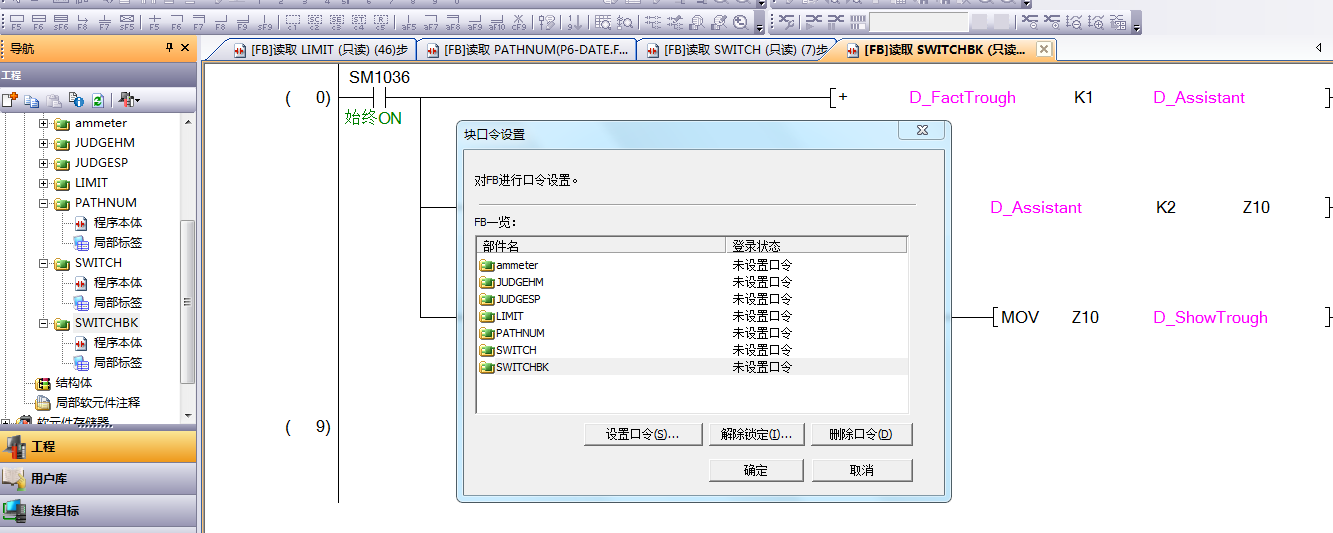Click the green refresh icon in navigation toolbar

point(97,100)
